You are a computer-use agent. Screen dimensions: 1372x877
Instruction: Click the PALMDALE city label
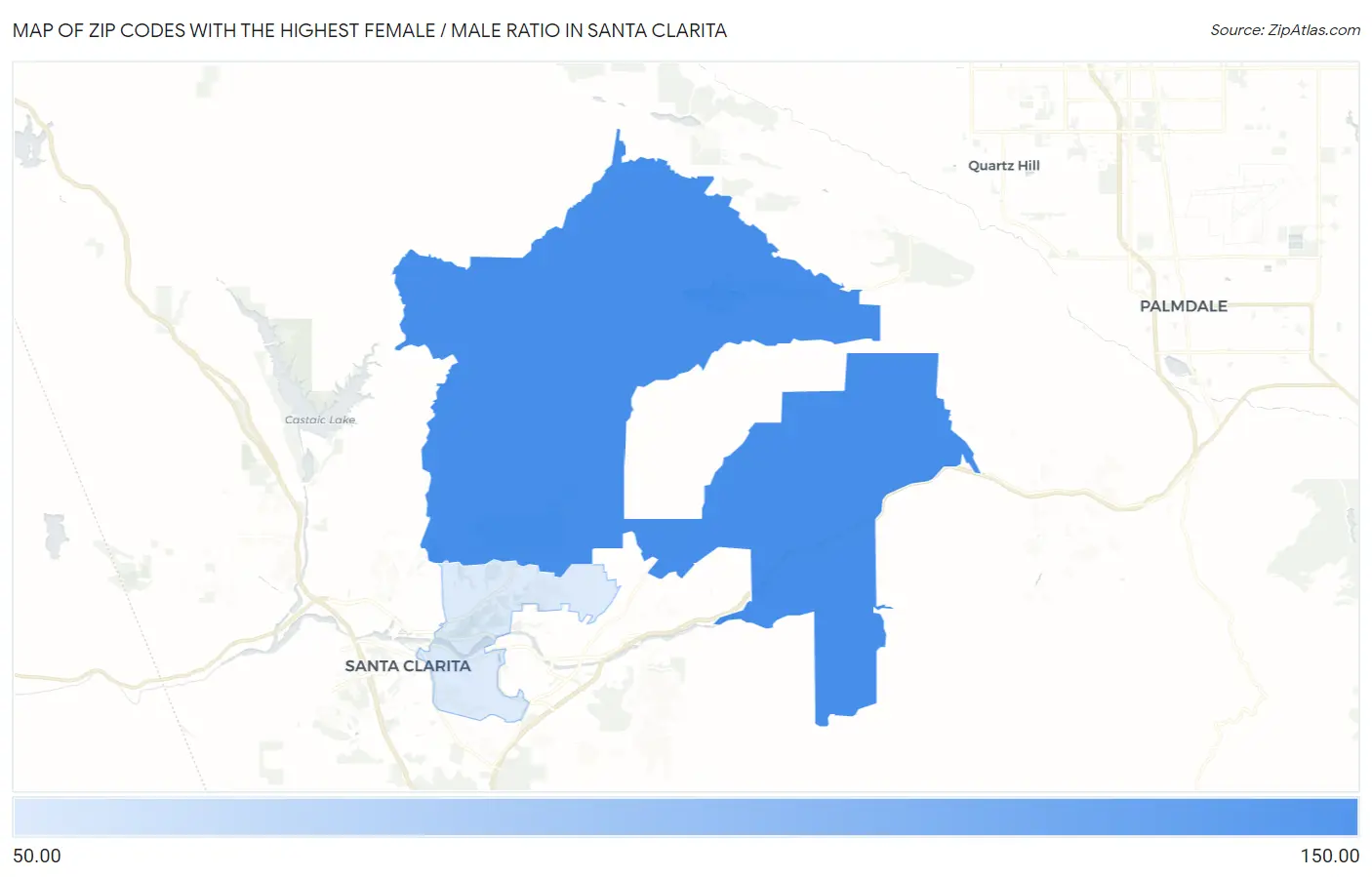[1184, 306]
